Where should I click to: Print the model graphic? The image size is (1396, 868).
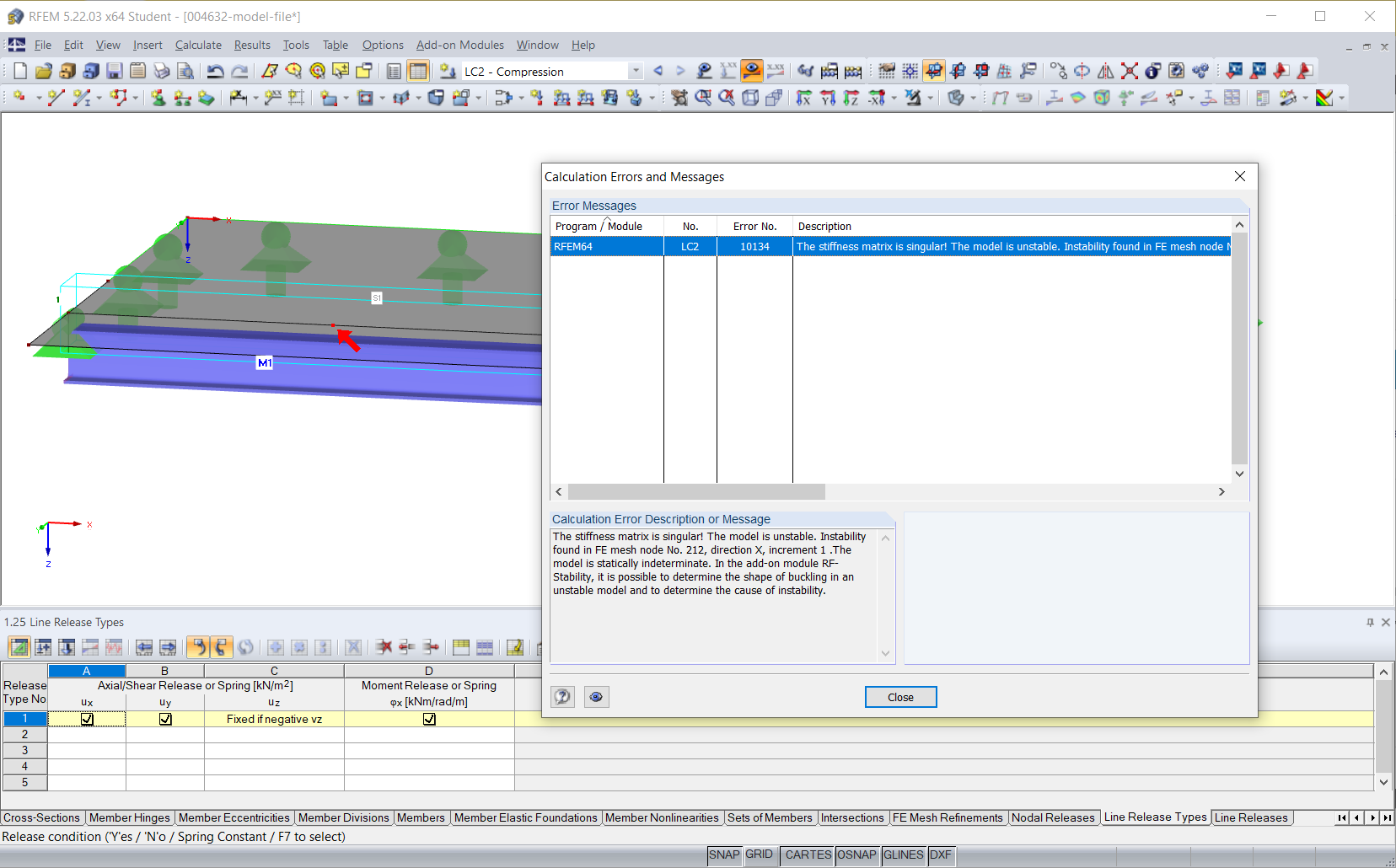(x=162, y=72)
